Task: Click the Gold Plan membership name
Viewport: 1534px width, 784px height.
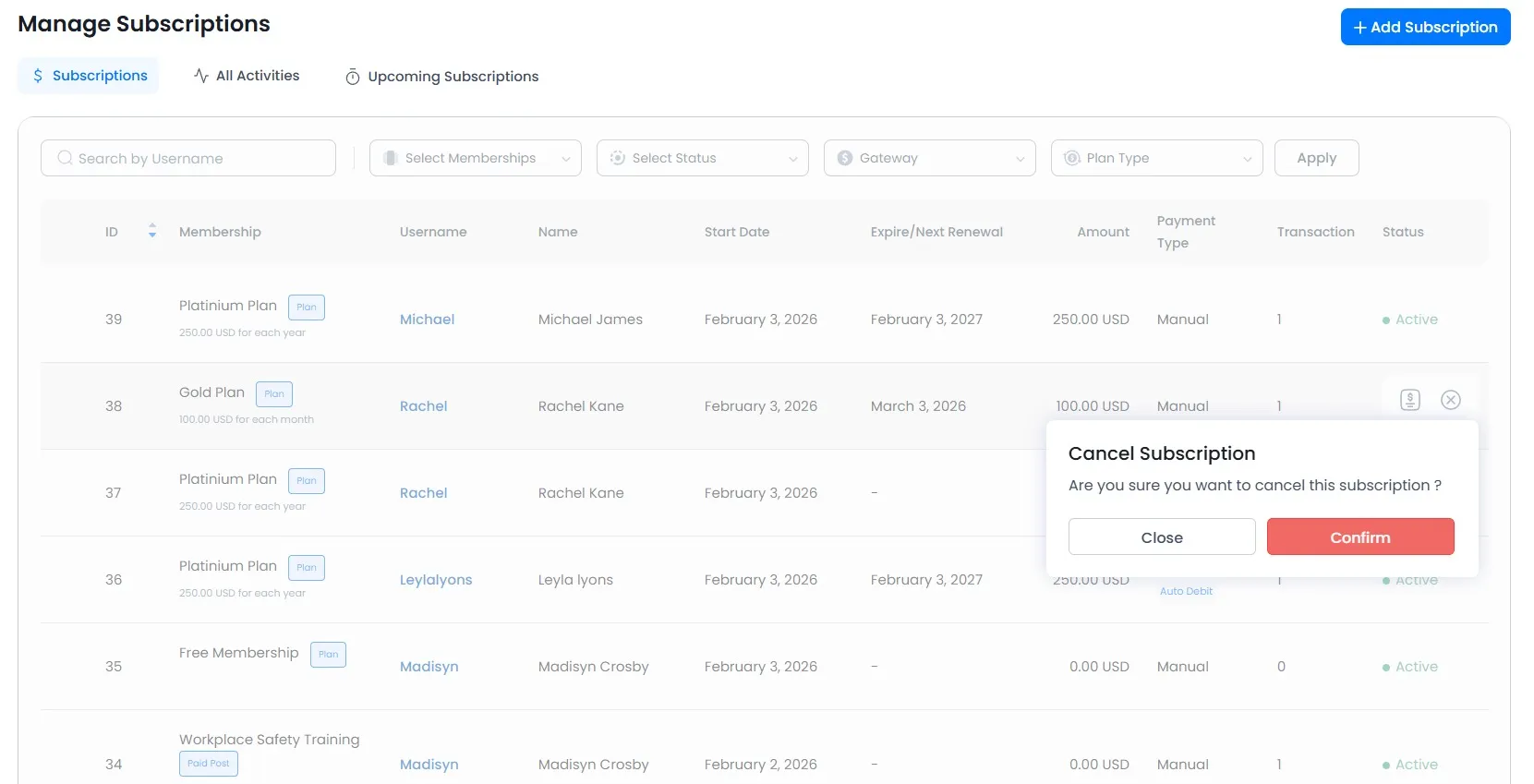Action: click(211, 392)
